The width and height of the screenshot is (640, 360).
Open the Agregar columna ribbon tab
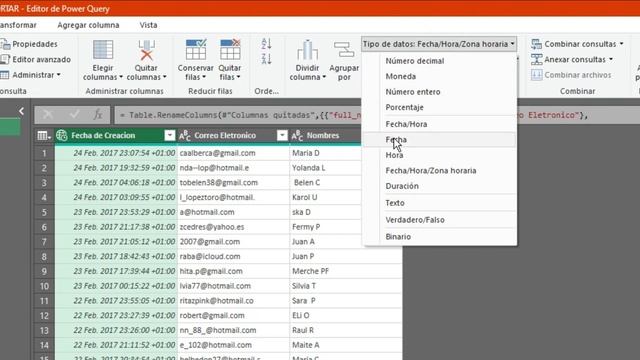tap(89, 25)
